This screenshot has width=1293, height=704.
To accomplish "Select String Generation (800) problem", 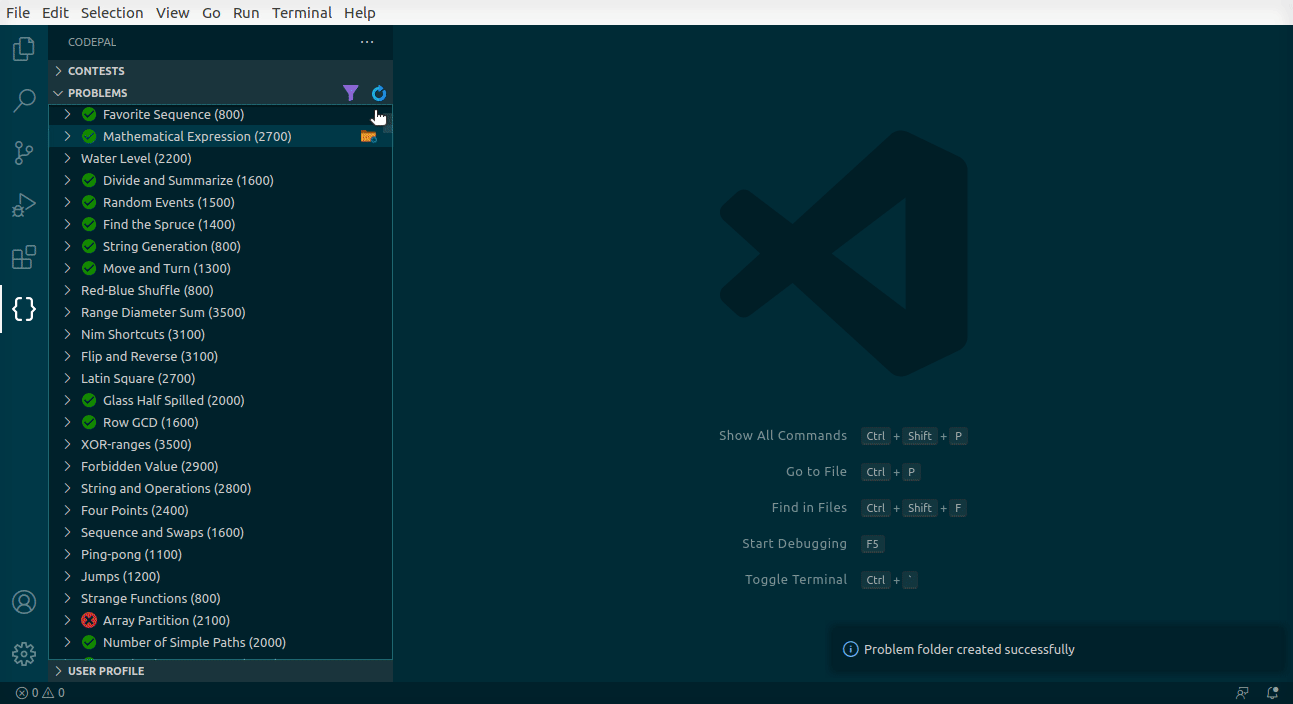I will pos(220,246).
